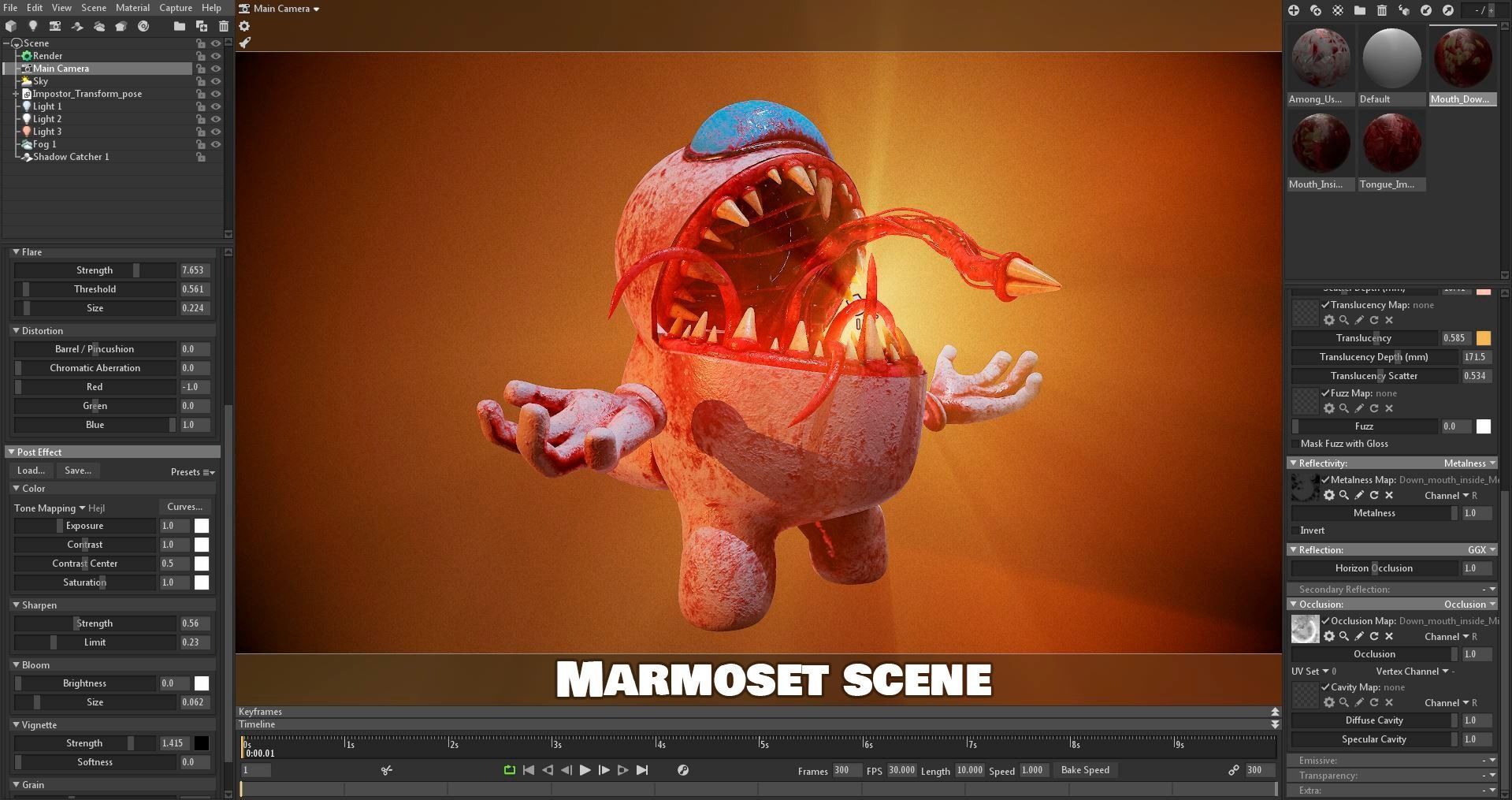Screen dimensions: 1512x800
Task: Create a new scene folder
Action: click(x=180, y=26)
